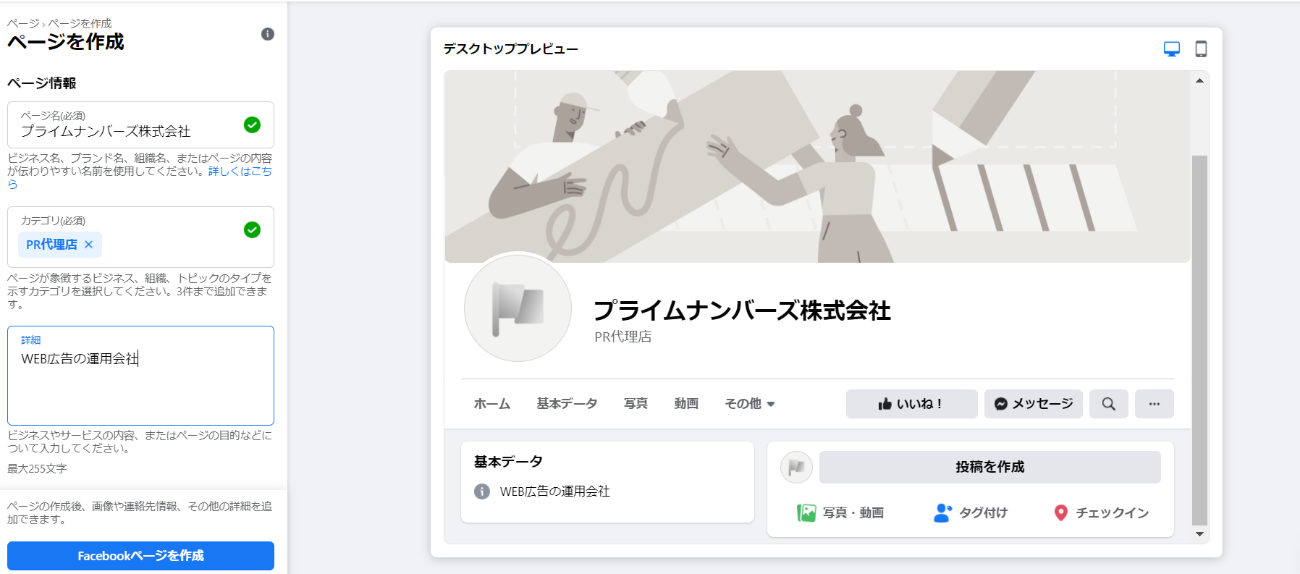Screen dimensions: 1300x574
Task: Remove the PR代理店 category chip
Action: pyautogui.click(x=88, y=245)
